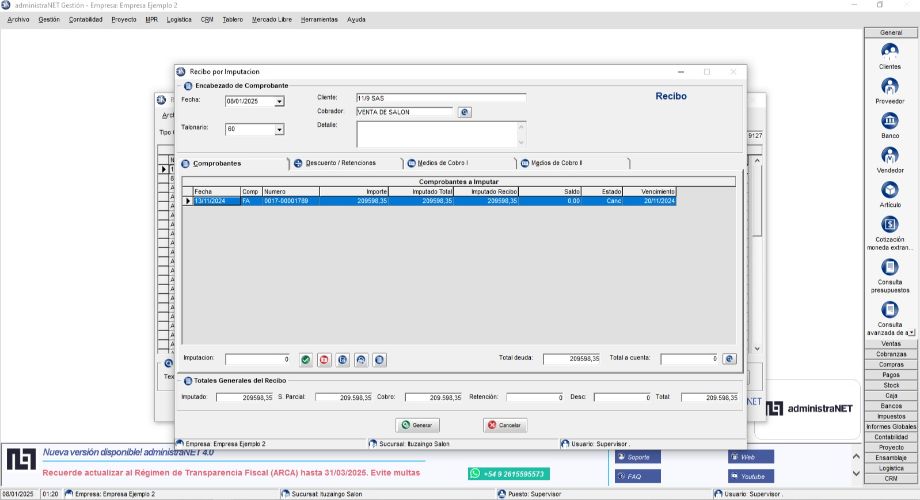The width and height of the screenshot is (920, 500).
Task: Open the Impuestos sidebar section
Action: click(891, 416)
